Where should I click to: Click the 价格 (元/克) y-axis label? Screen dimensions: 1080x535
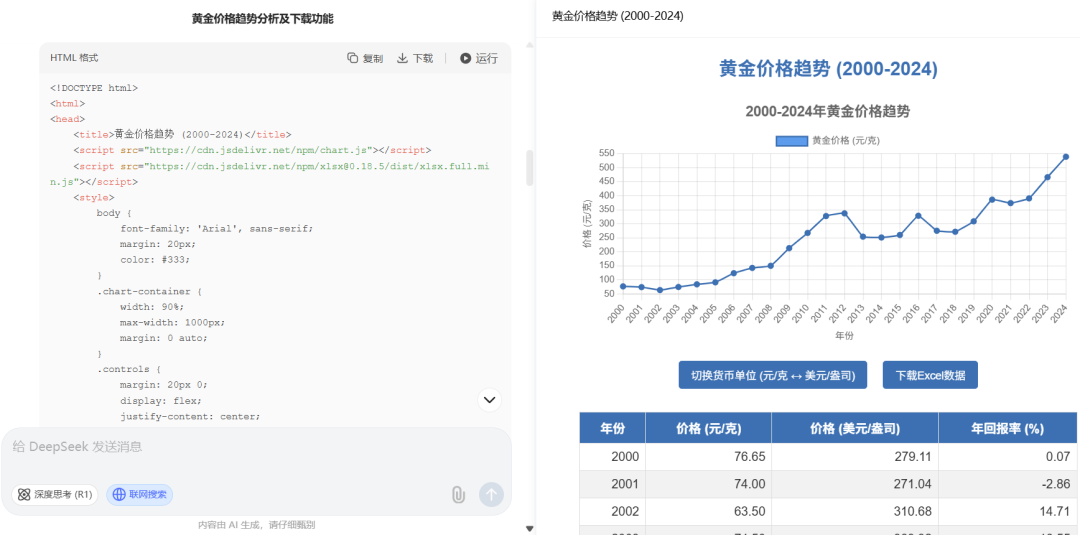click(x=587, y=223)
